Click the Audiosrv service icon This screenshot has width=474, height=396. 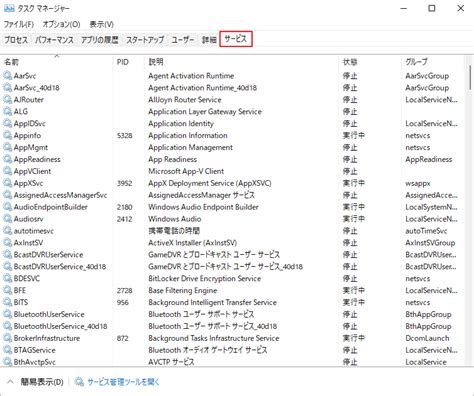pos(8,219)
